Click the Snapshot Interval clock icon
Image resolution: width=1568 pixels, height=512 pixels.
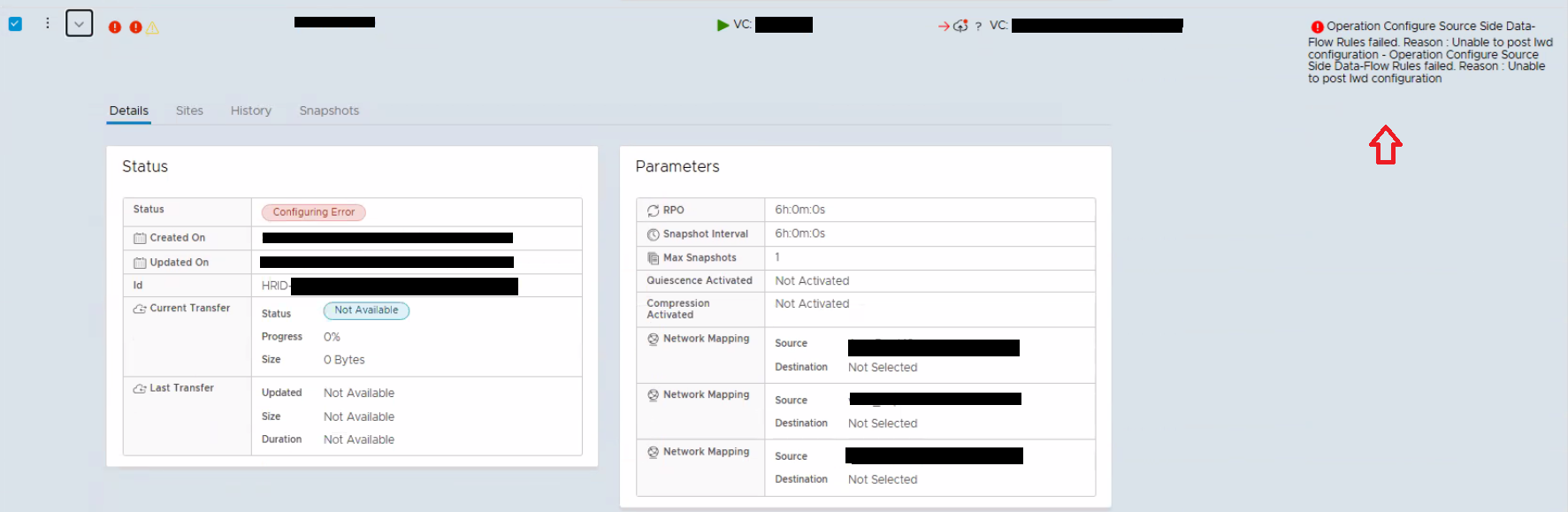(x=653, y=234)
